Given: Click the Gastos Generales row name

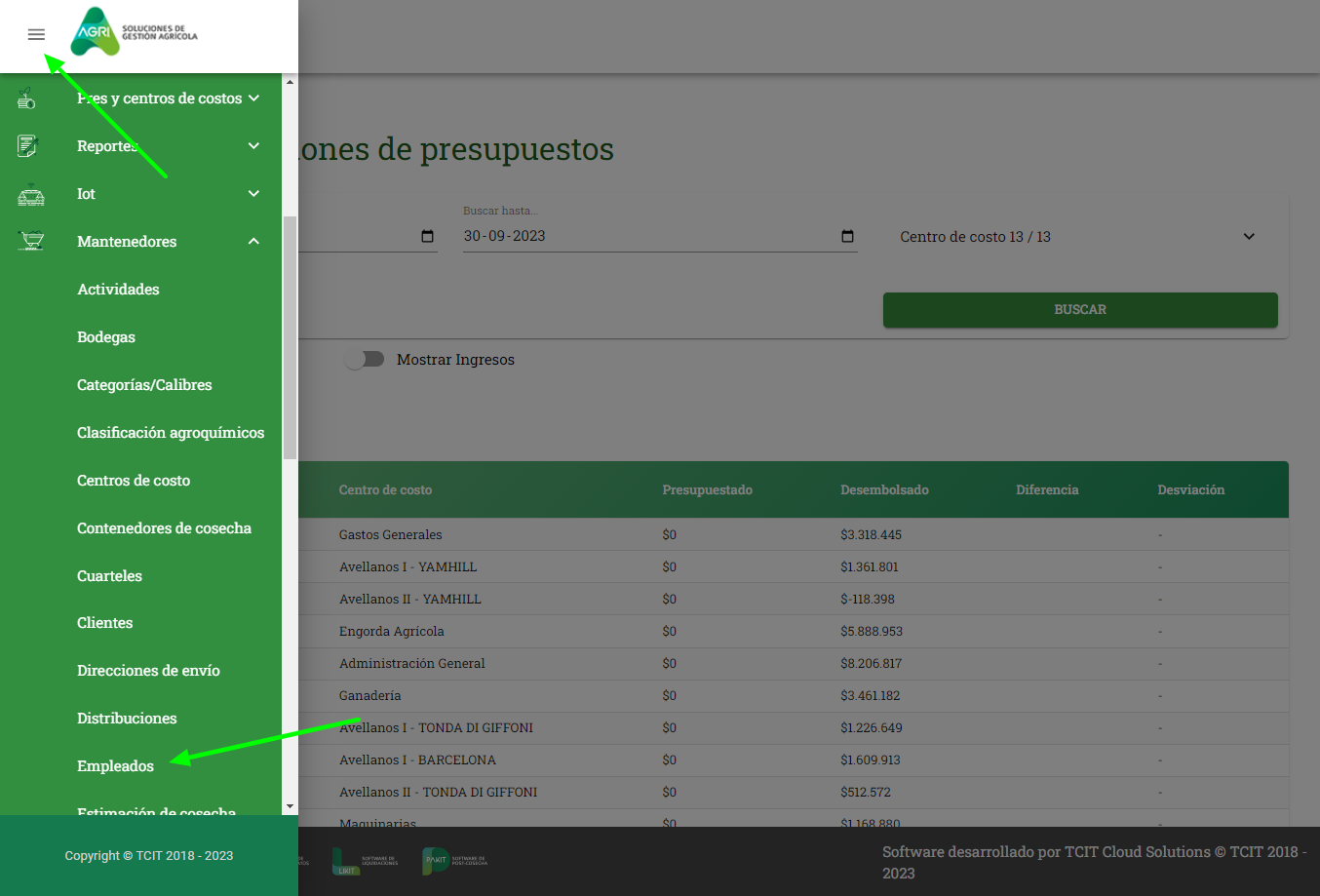Looking at the screenshot, I should [x=390, y=535].
